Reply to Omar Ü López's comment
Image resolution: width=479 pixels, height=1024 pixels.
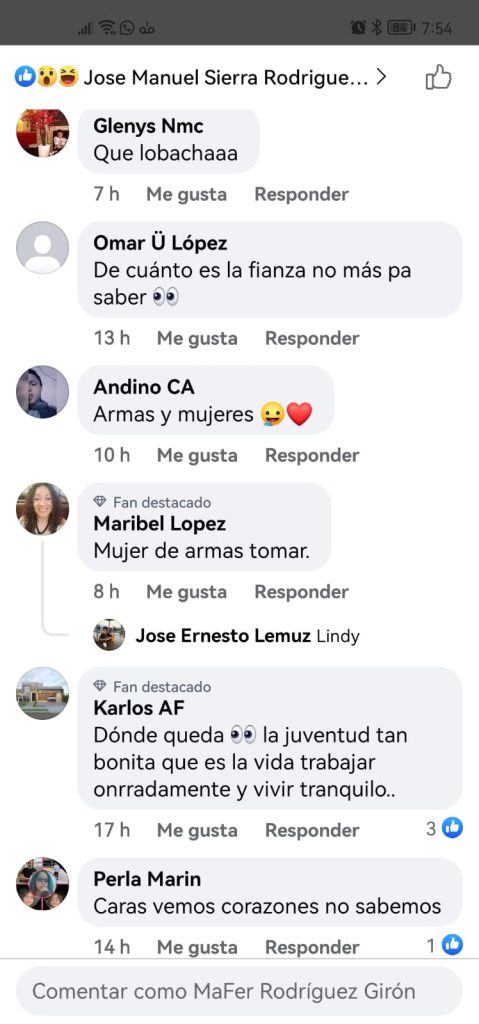point(312,338)
